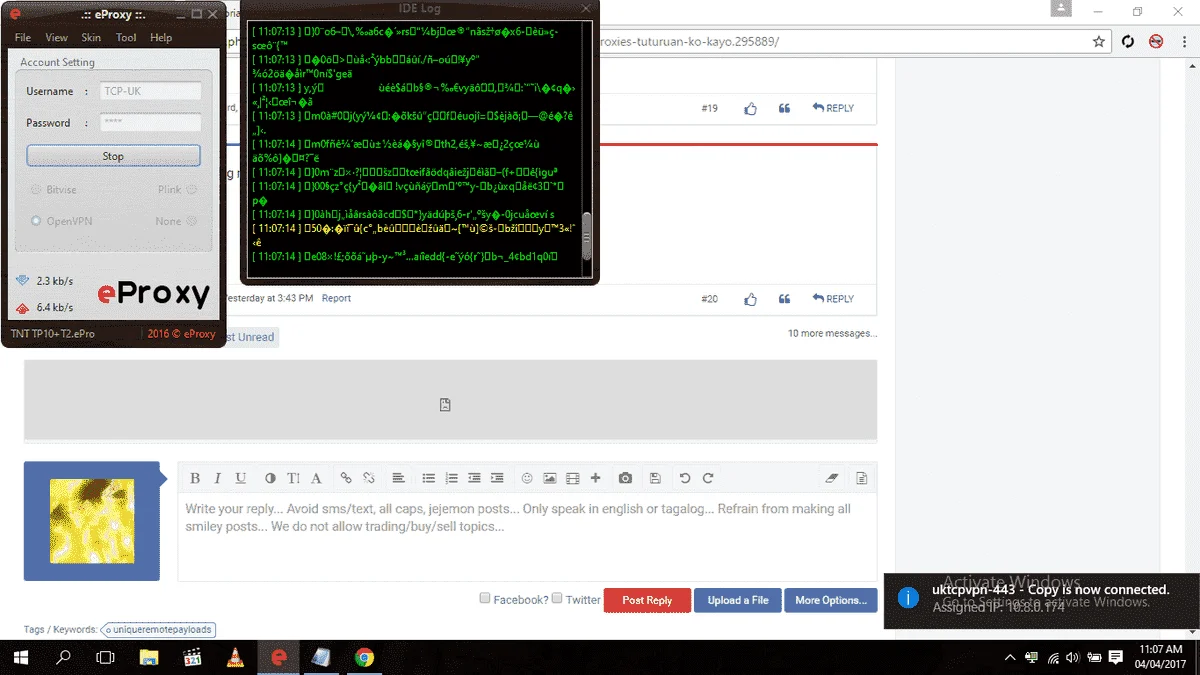
Task: Enable the Facebook share checkbox
Action: click(485, 599)
